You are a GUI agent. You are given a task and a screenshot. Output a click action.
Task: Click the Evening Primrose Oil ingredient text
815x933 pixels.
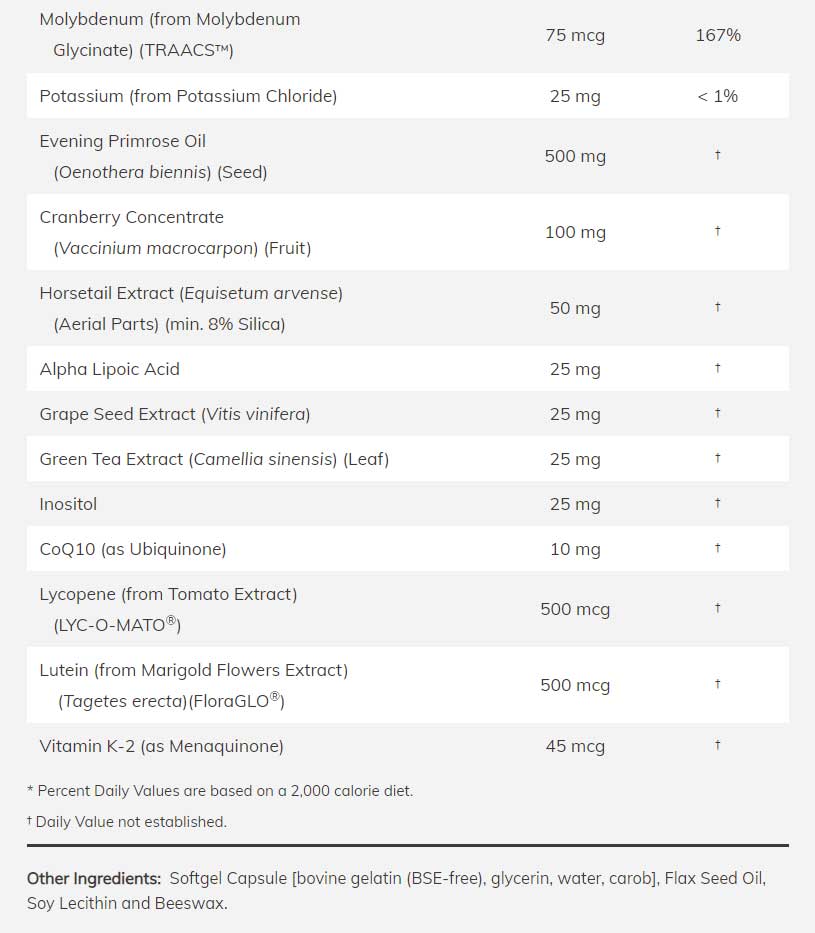point(122,142)
